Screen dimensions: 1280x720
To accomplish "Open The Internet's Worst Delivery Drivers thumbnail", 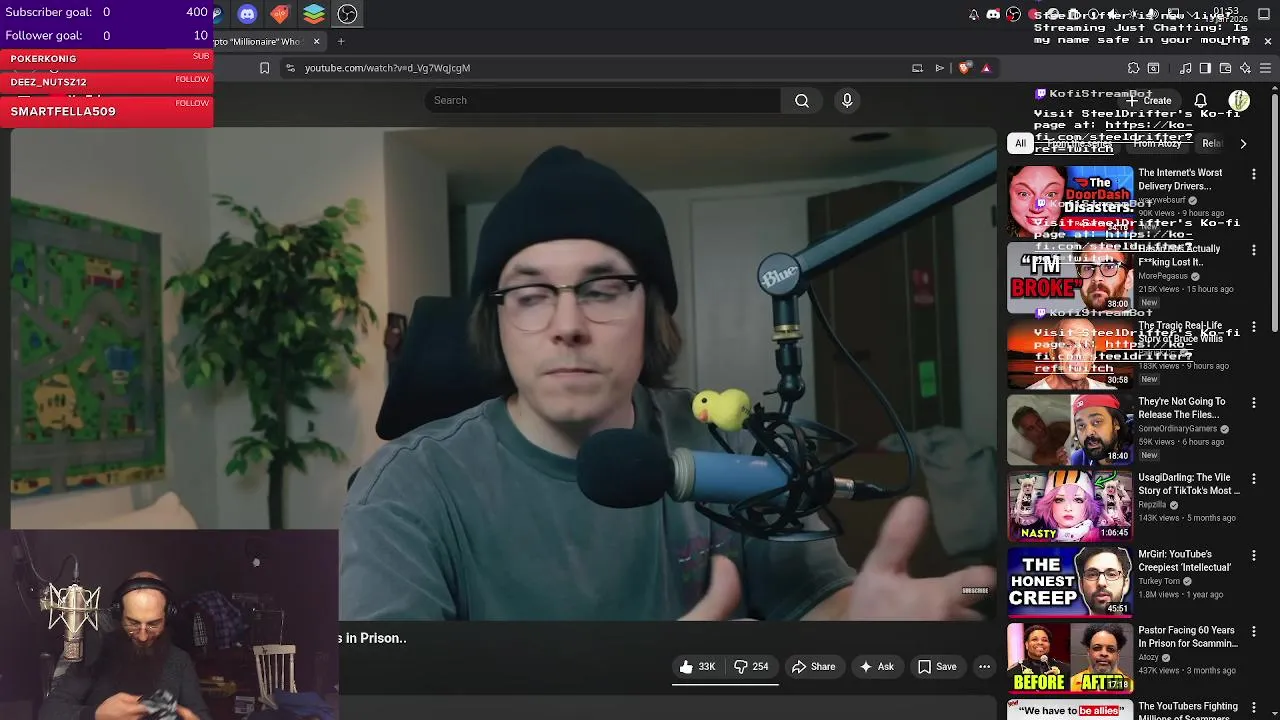I will click(x=1070, y=201).
